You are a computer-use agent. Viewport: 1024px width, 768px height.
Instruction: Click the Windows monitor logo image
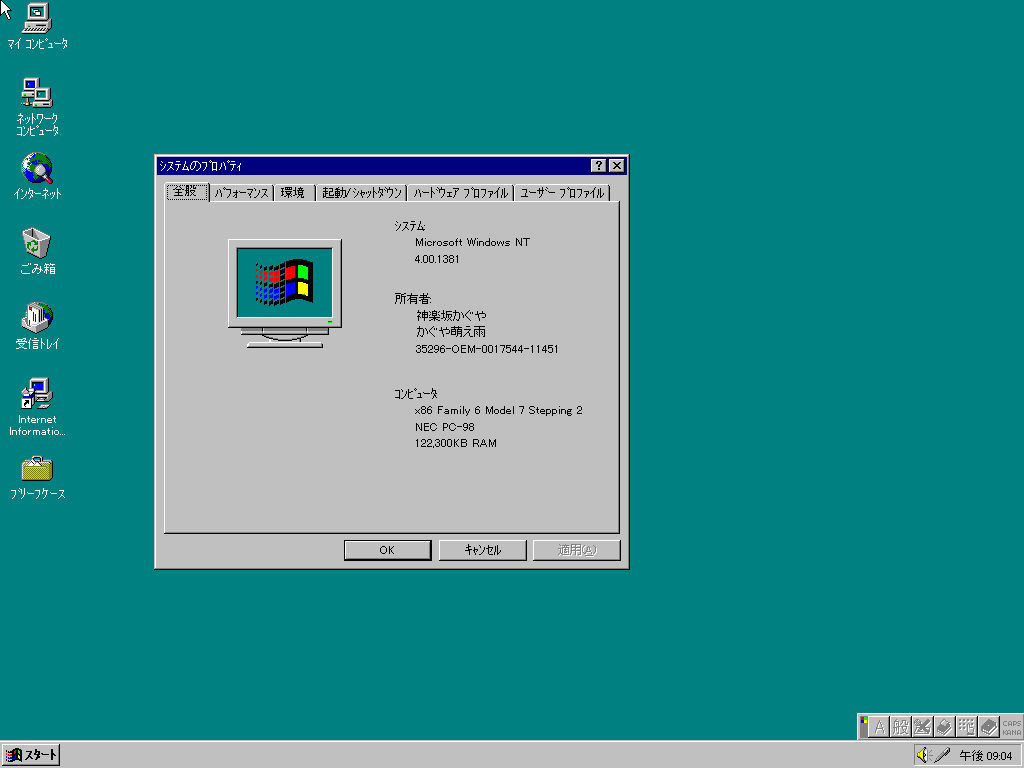tap(285, 293)
